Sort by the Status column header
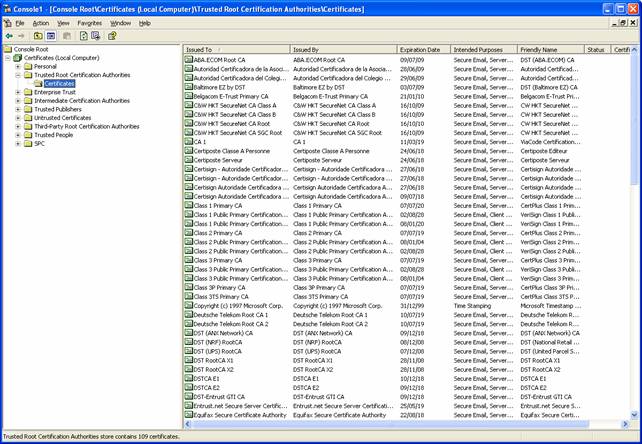The height and width of the screenshot is (444, 642). (x=597, y=50)
